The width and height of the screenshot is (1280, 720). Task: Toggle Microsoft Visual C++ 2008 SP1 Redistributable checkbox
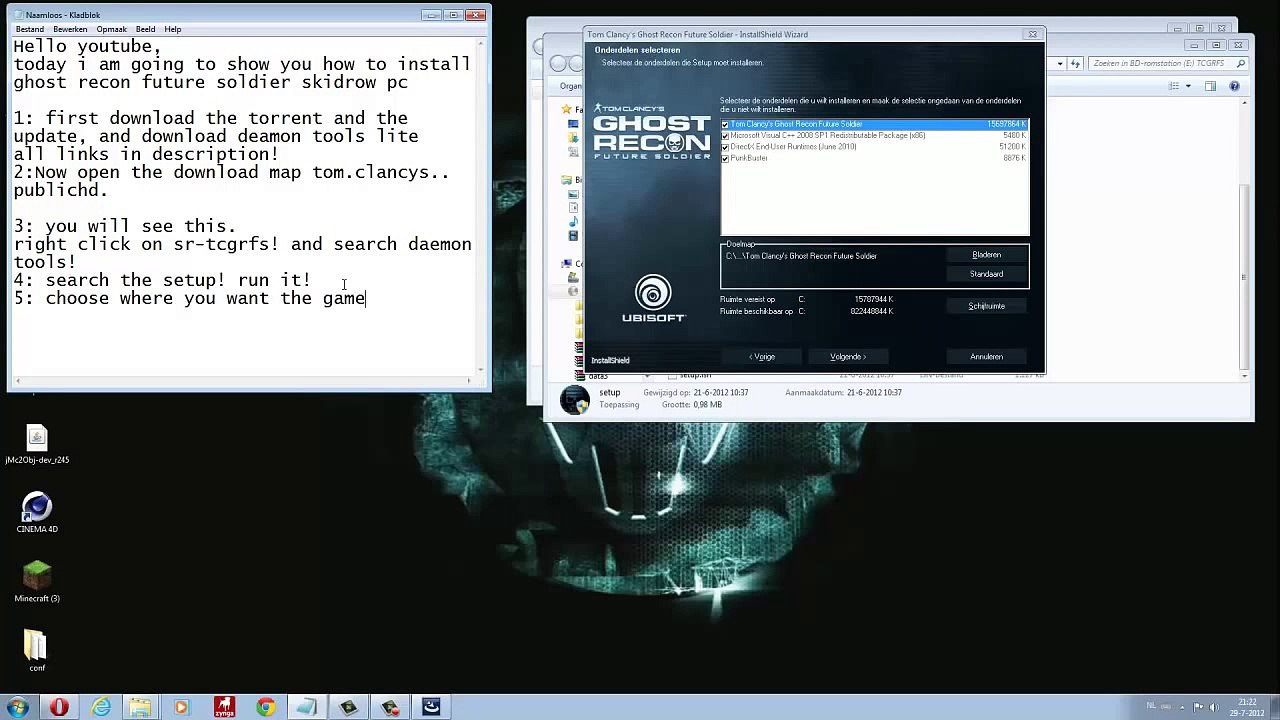coord(725,135)
